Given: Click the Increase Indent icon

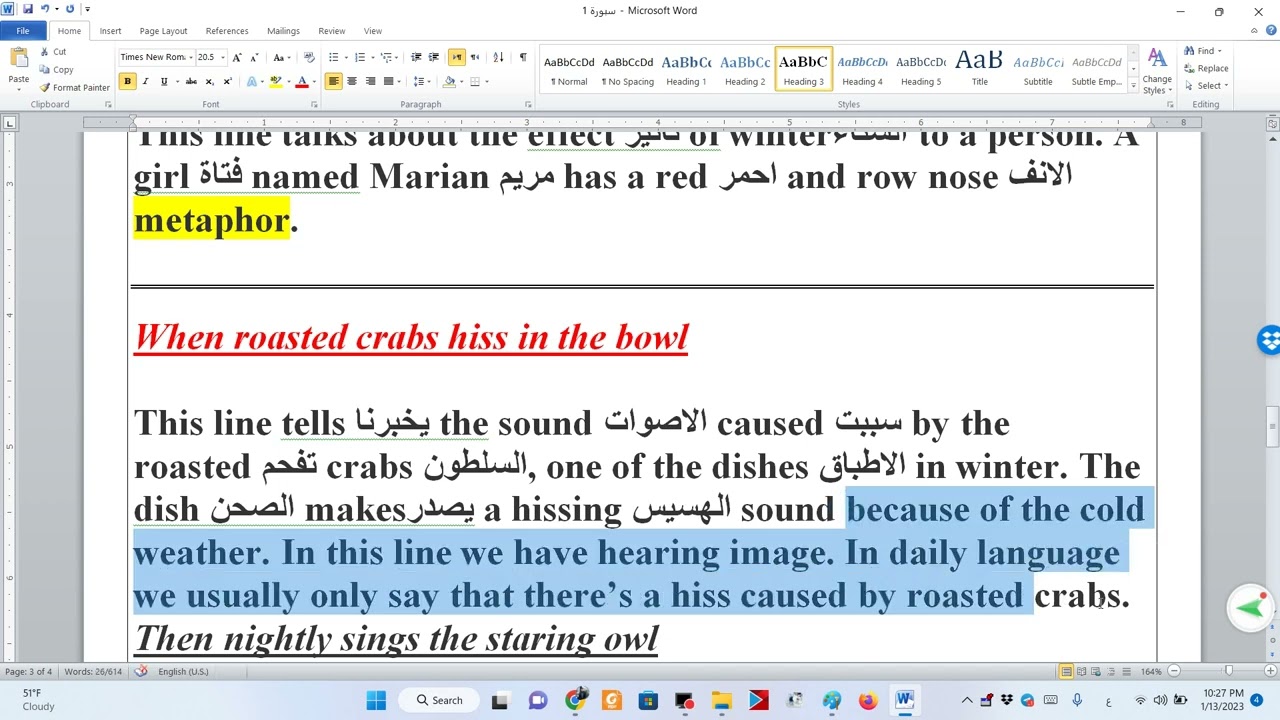Looking at the screenshot, I should [434, 57].
